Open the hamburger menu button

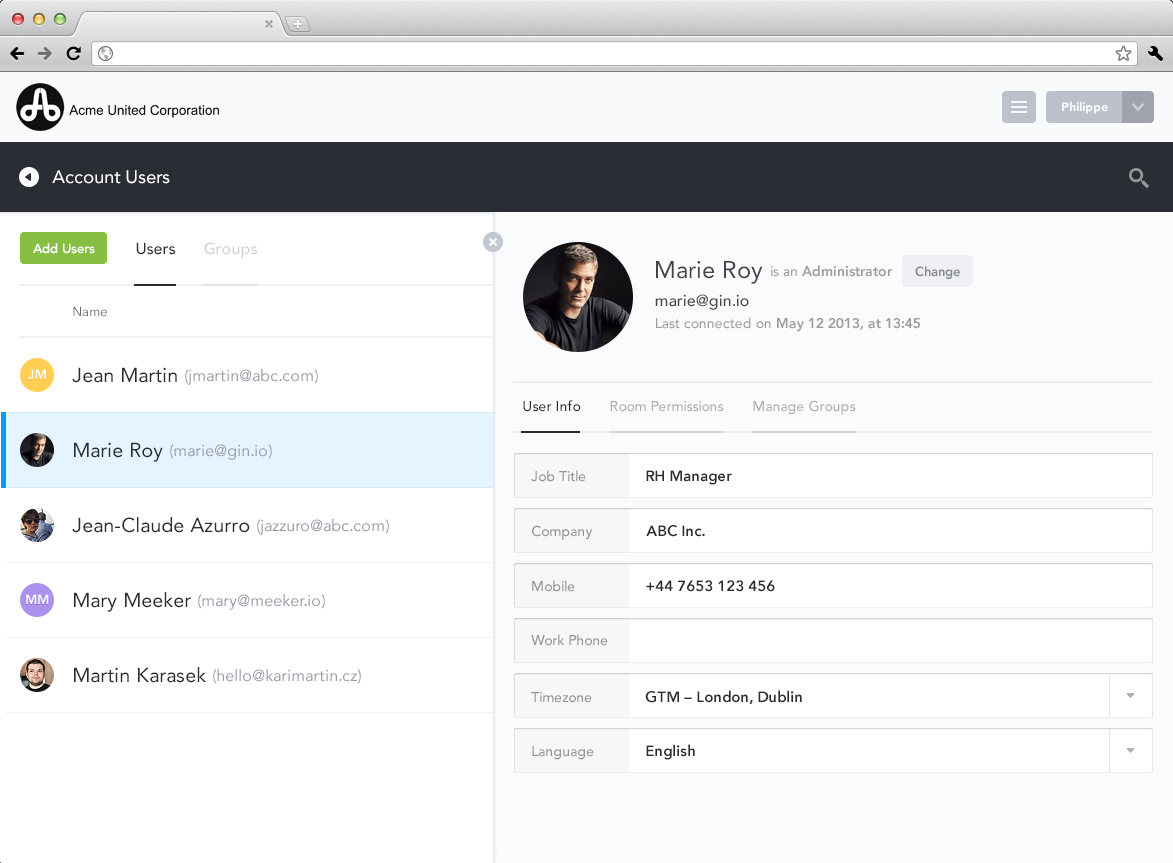[1018, 107]
